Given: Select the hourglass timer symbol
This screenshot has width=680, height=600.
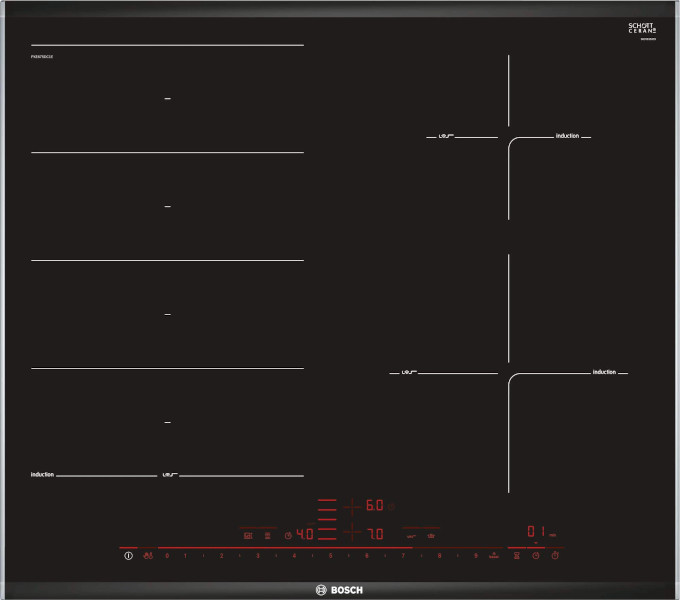Looking at the screenshot, I should coord(517,556).
